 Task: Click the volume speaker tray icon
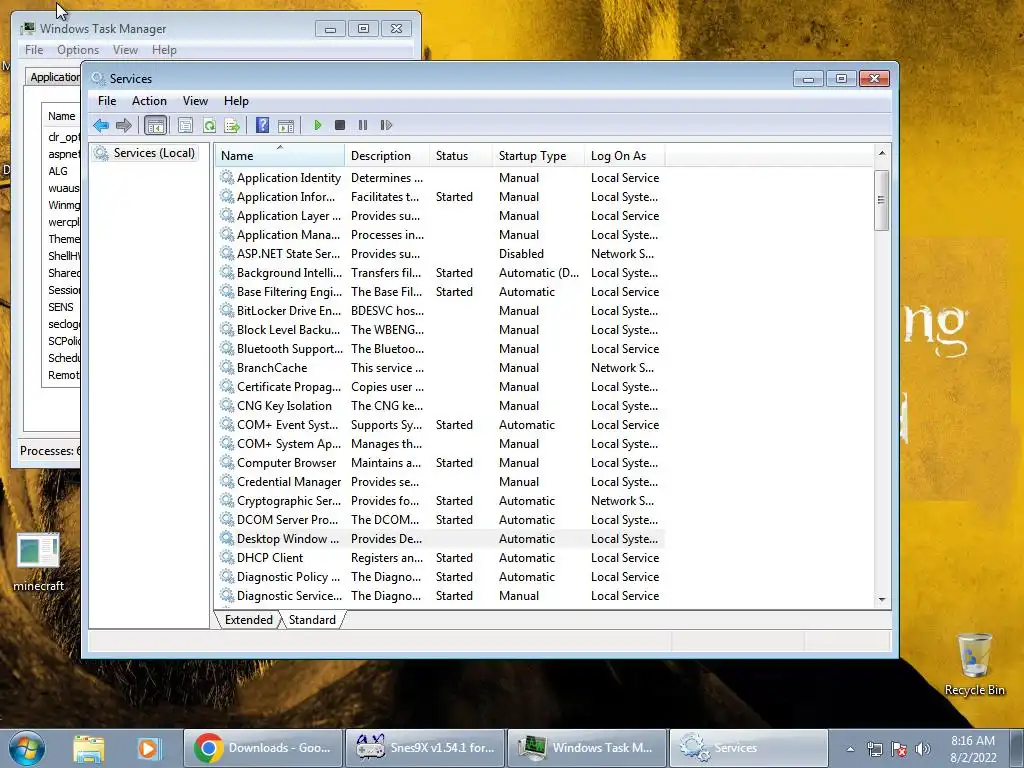point(922,749)
